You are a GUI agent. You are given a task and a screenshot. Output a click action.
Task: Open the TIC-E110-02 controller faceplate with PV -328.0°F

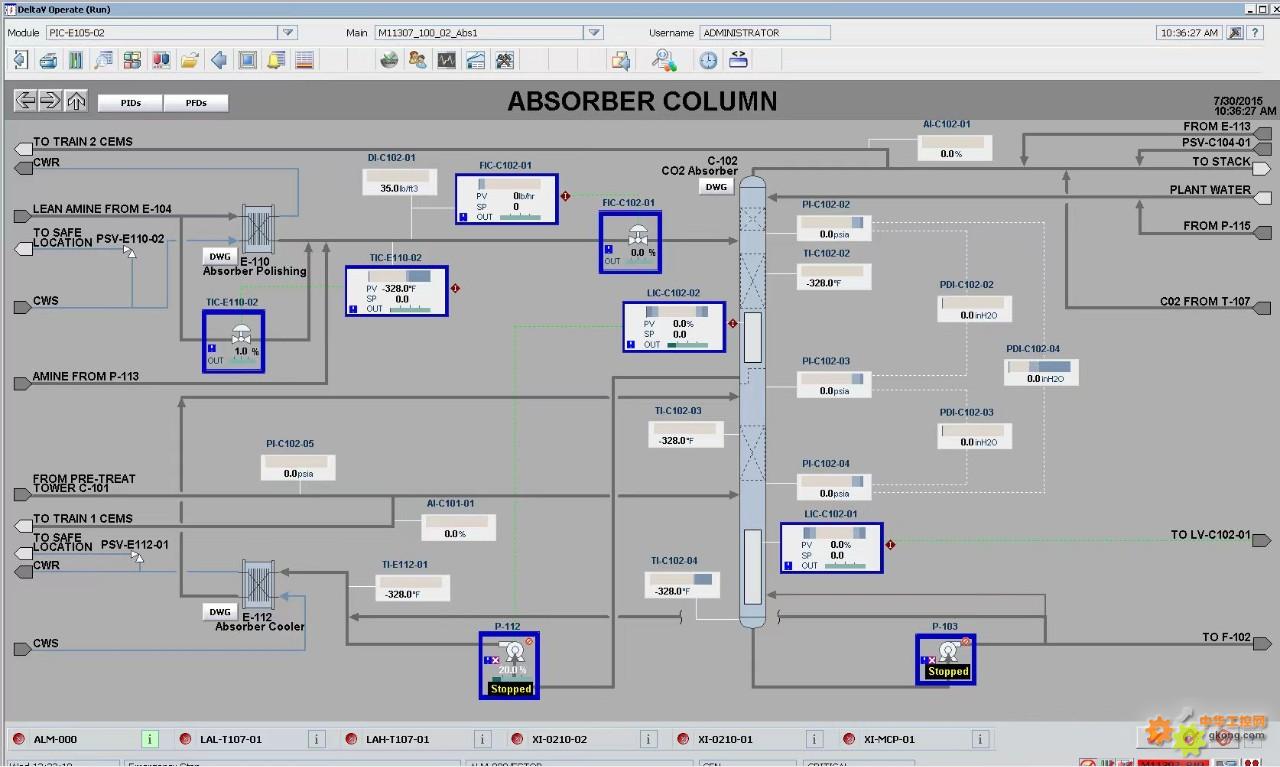tap(396, 291)
